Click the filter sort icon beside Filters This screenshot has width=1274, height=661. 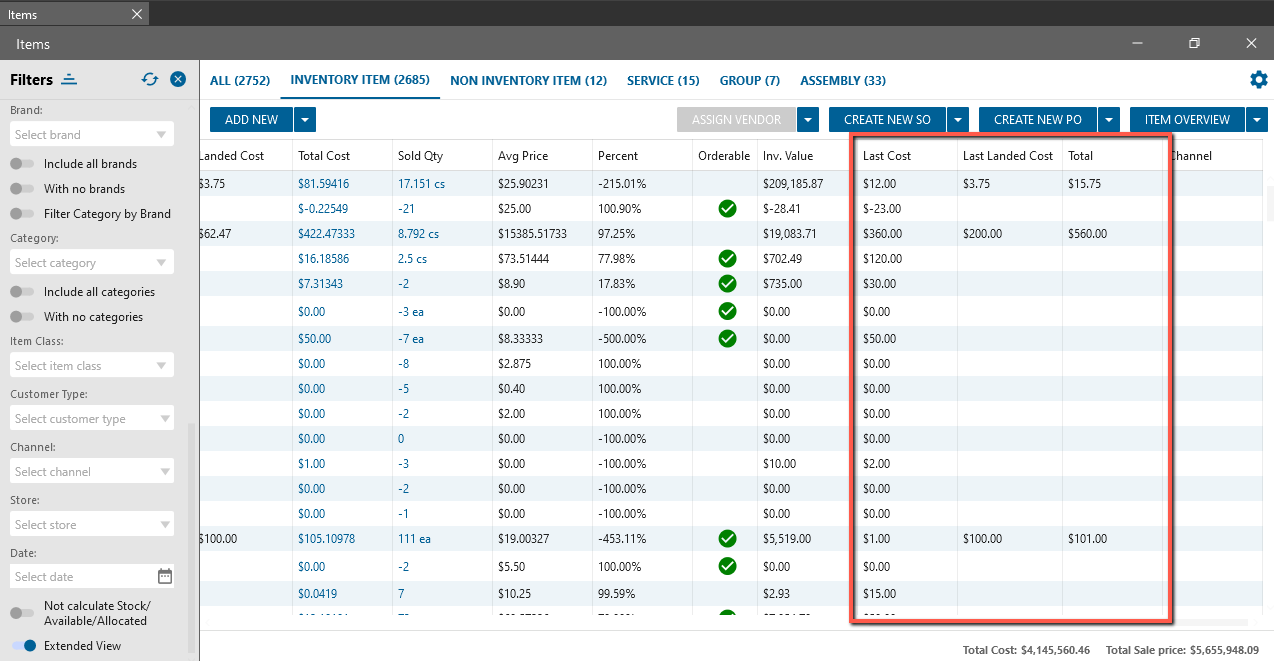(x=69, y=79)
